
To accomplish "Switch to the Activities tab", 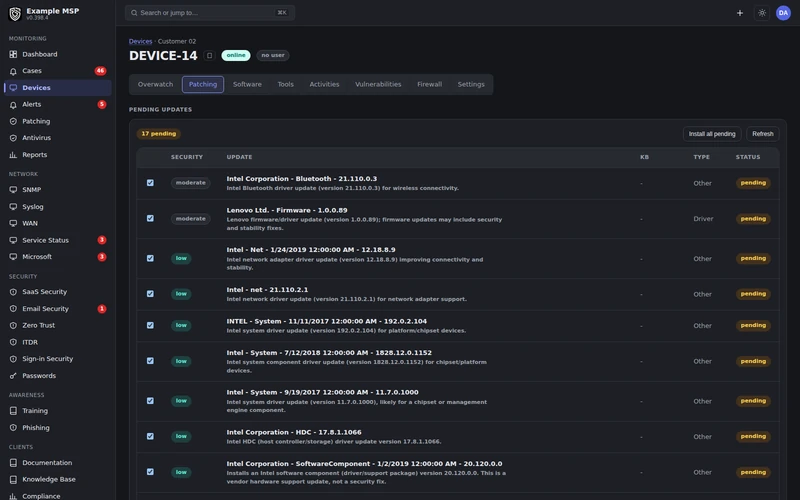I will [x=324, y=84].
